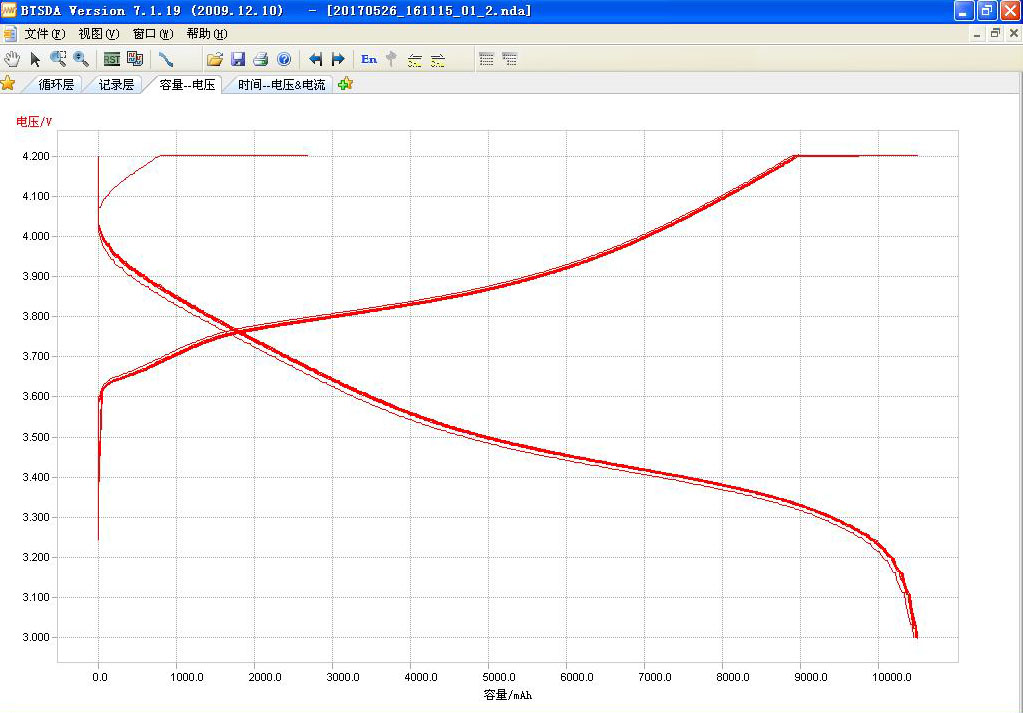The width and height of the screenshot is (1023, 713).
Task: Open the 视图(V) menu
Action: [x=98, y=34]
